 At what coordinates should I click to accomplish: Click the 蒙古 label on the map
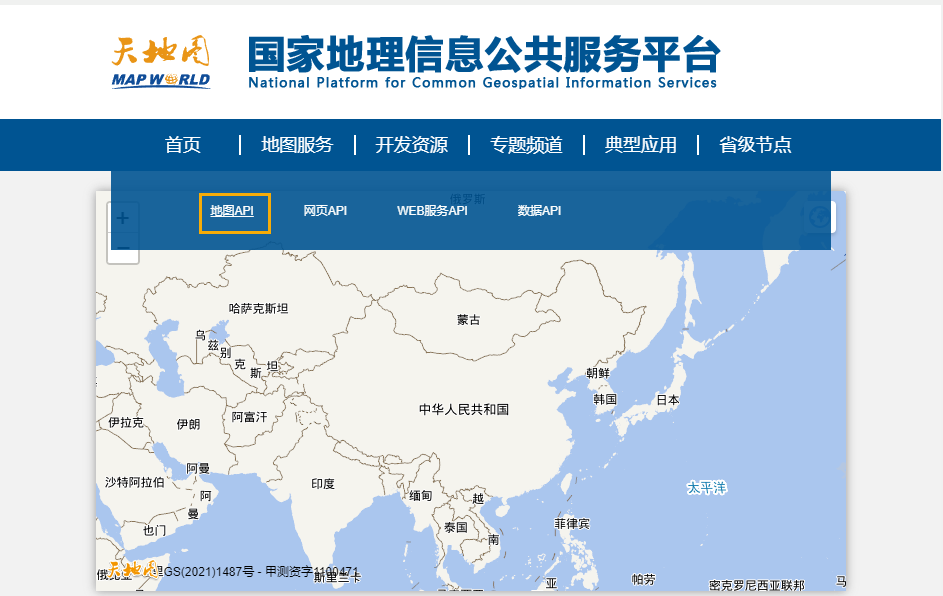468,320
